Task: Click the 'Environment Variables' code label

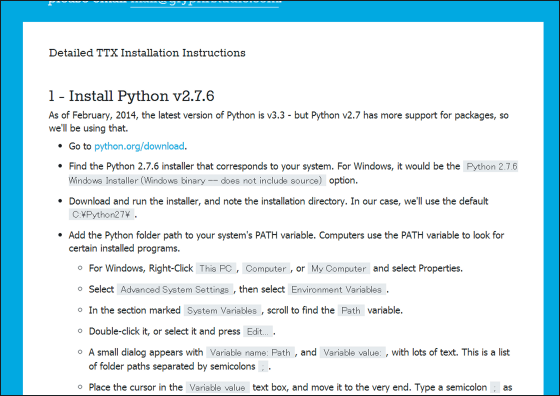Action: pyautogui.click(x=336, y=290)
